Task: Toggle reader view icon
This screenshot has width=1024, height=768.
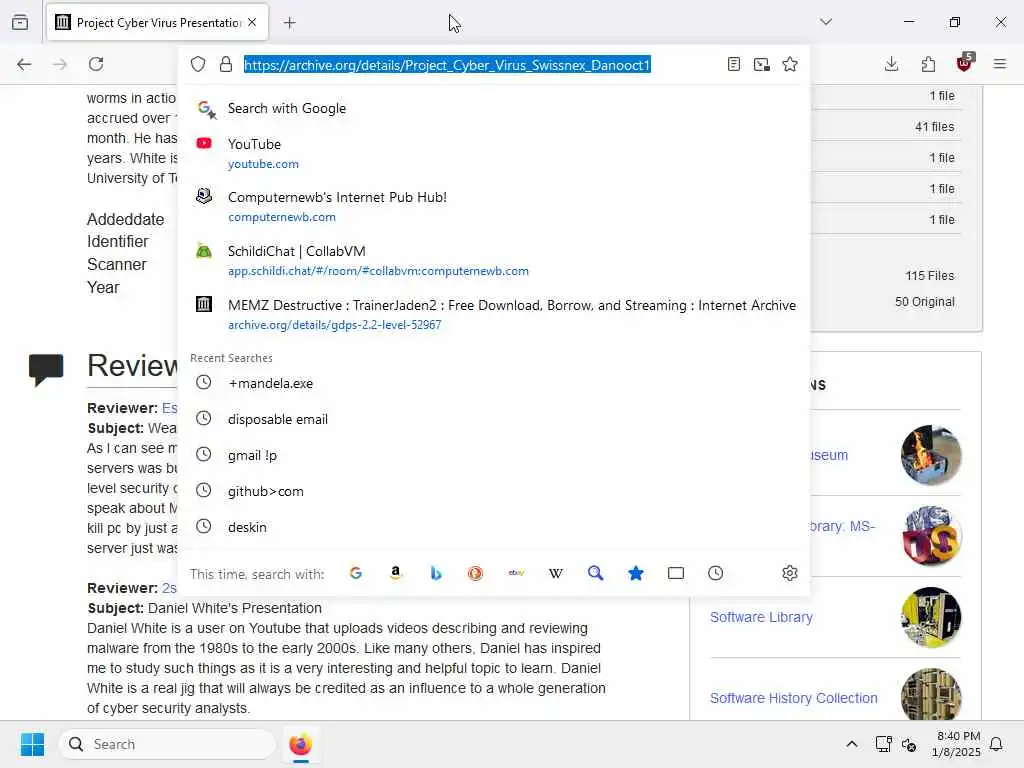Action: [x=733, y=64]
